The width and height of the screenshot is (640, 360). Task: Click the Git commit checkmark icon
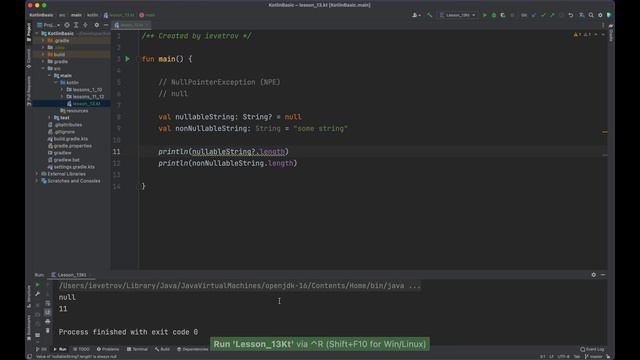543,15
